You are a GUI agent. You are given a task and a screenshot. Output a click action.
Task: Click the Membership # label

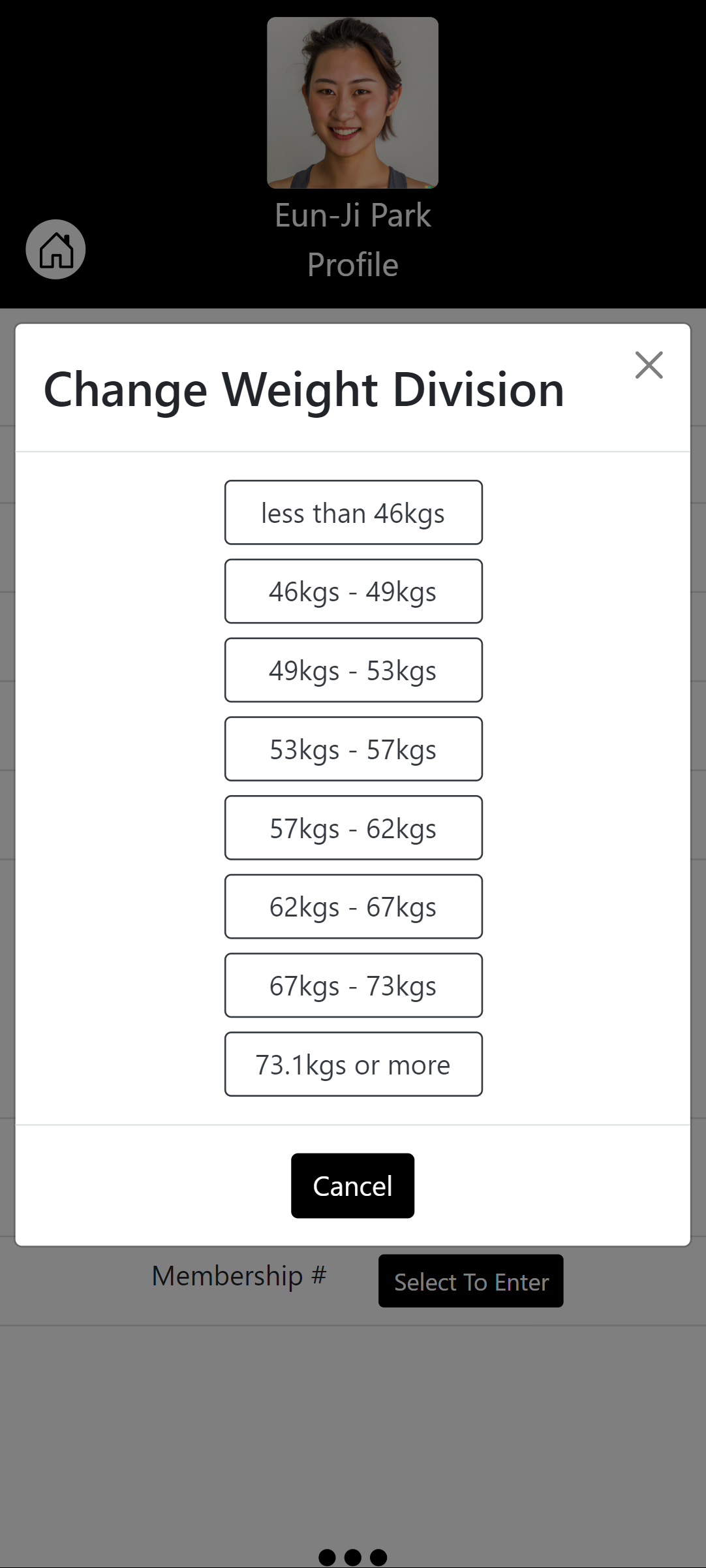pos(239,1276)
